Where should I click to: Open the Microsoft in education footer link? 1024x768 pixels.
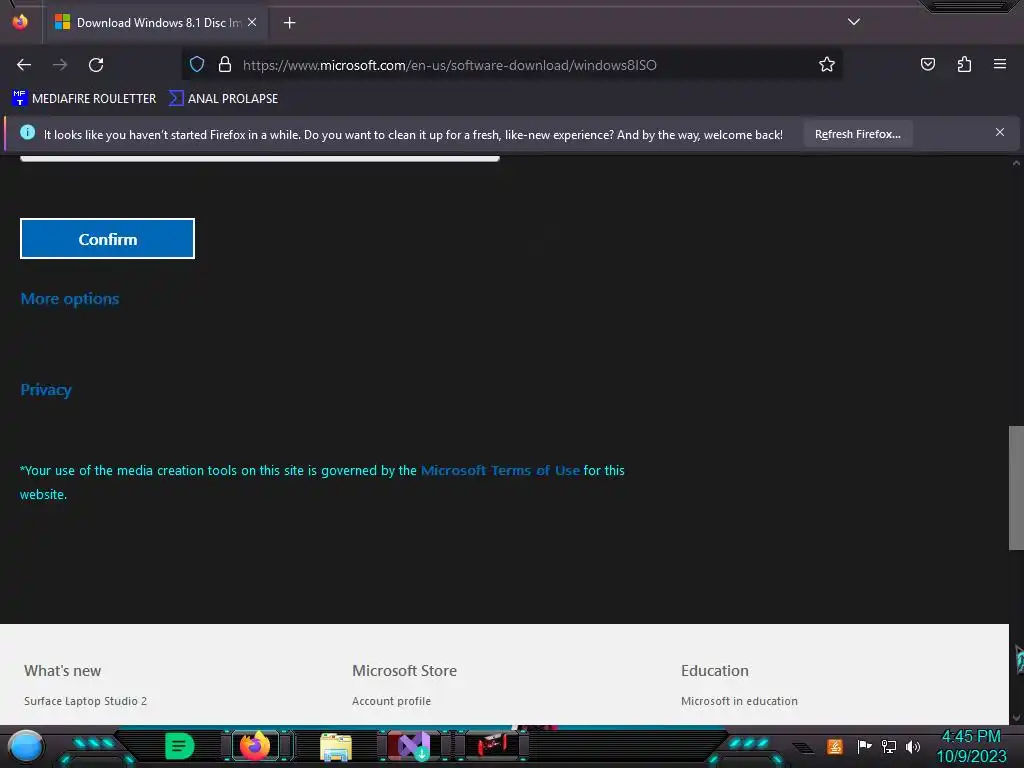739,701
